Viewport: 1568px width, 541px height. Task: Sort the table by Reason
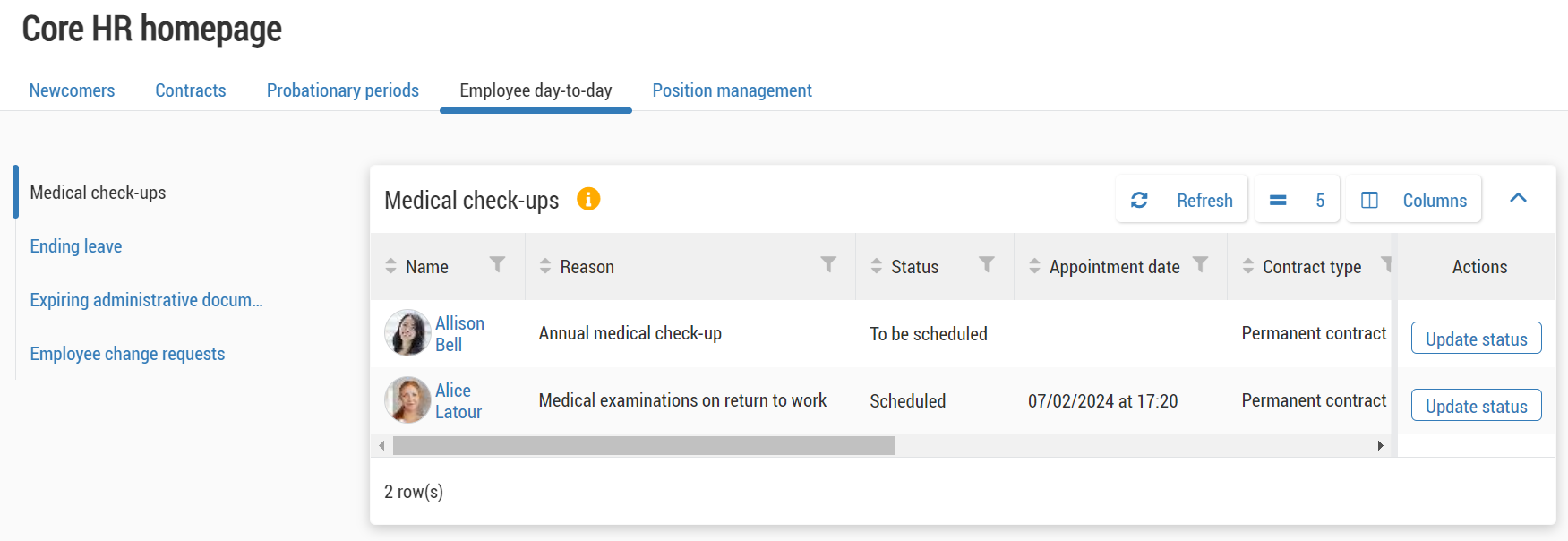(x=544, y=266)
